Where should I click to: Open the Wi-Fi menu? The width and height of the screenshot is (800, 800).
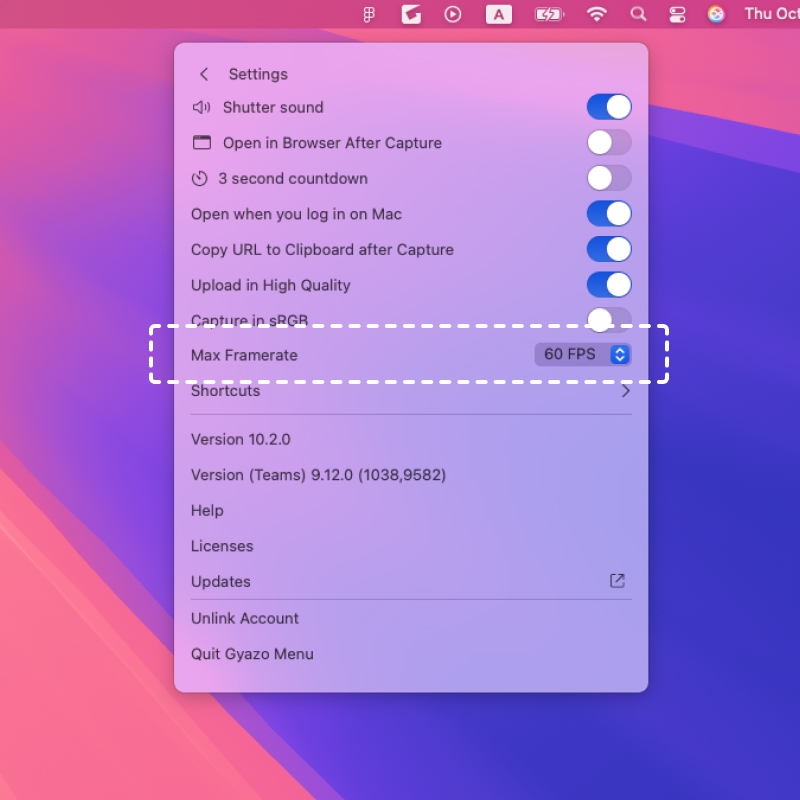(597, 14)
